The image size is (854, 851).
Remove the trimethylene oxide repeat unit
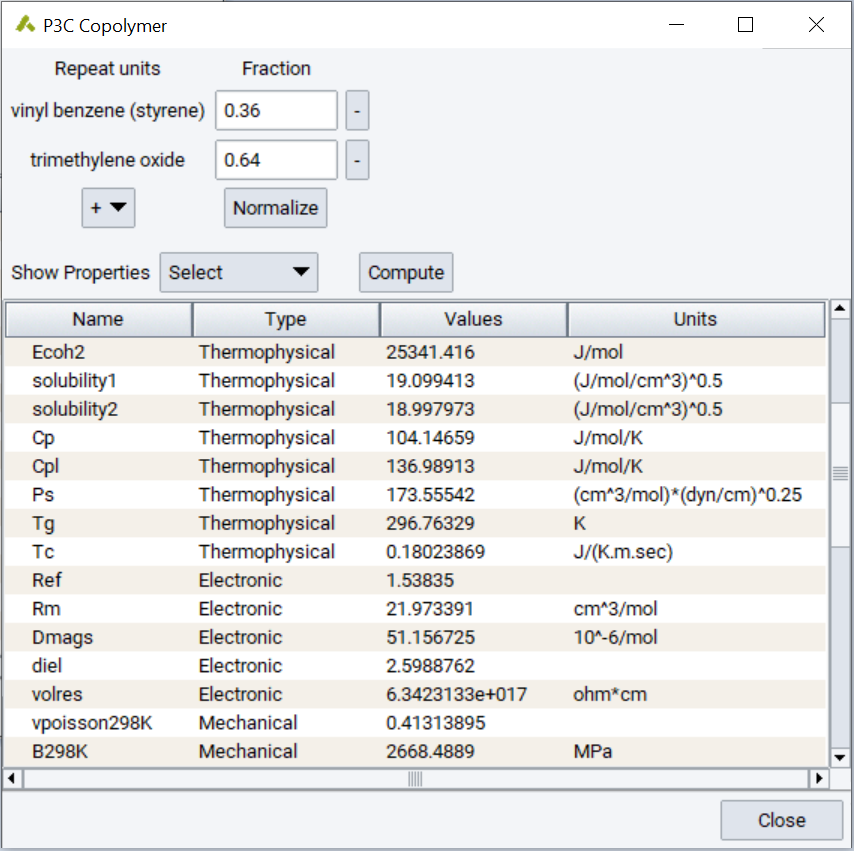point(357,160)
